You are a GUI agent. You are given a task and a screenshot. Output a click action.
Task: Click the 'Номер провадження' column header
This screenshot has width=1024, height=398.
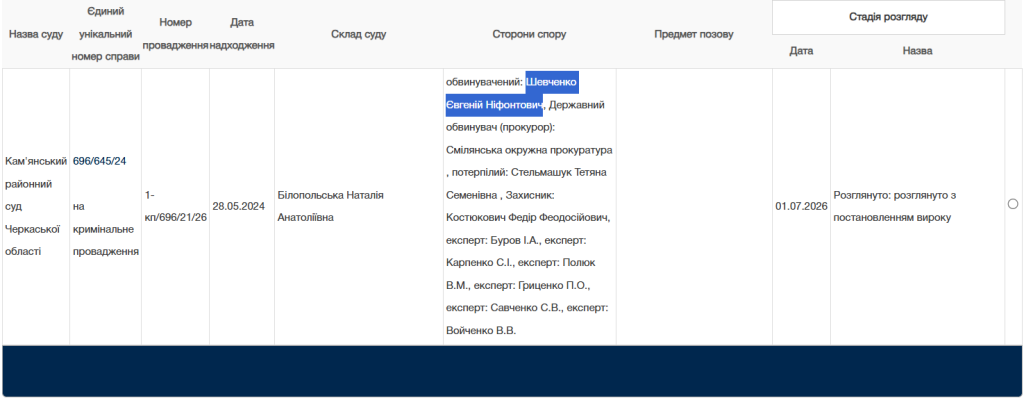click(x=175, y=34)
